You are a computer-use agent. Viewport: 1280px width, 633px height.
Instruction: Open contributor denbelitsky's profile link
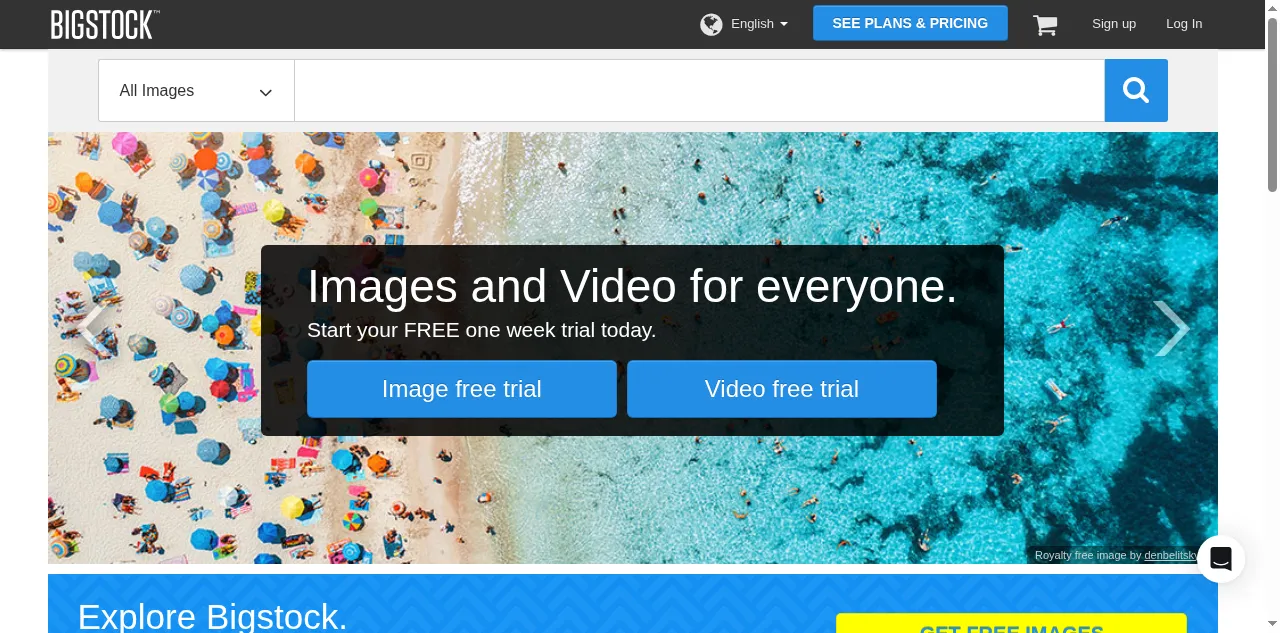[x=1171, y=555]
